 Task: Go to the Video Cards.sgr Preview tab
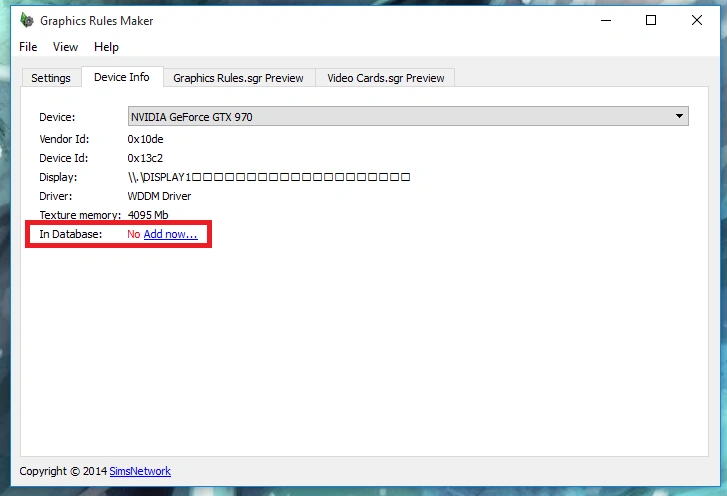385,78
